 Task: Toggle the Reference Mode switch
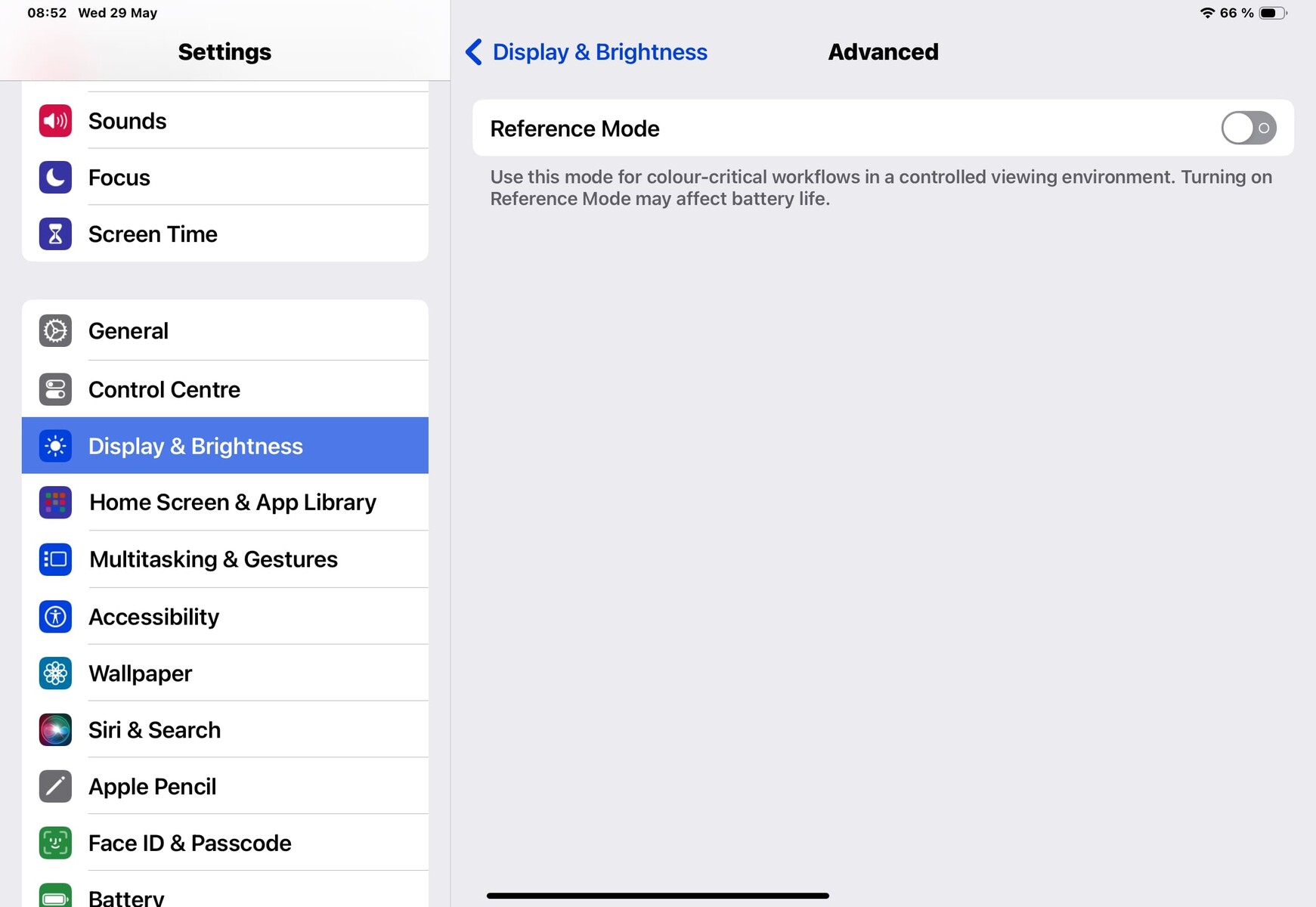[x=1248, y=128]
